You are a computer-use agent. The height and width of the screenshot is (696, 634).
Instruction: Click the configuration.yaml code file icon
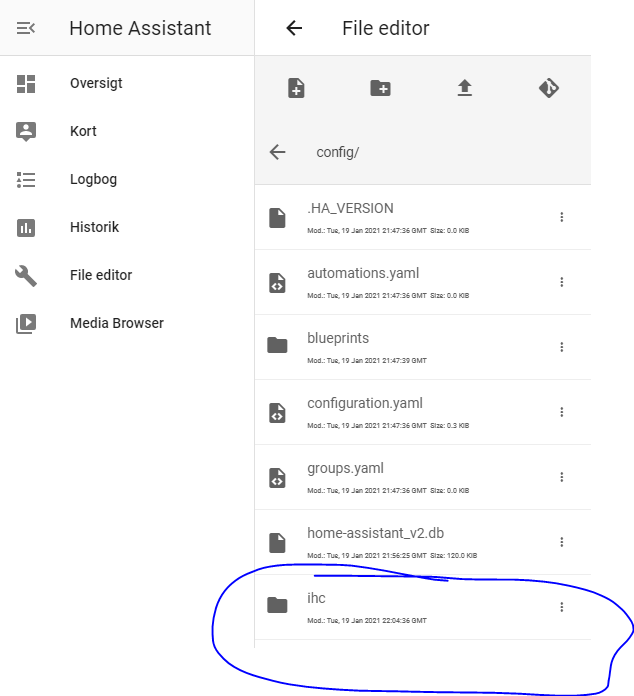coord(277,413)
